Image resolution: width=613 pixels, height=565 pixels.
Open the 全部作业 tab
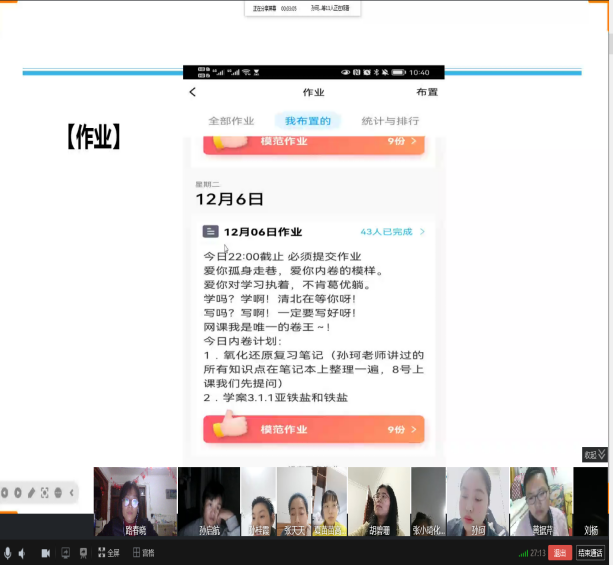(231, 121)
